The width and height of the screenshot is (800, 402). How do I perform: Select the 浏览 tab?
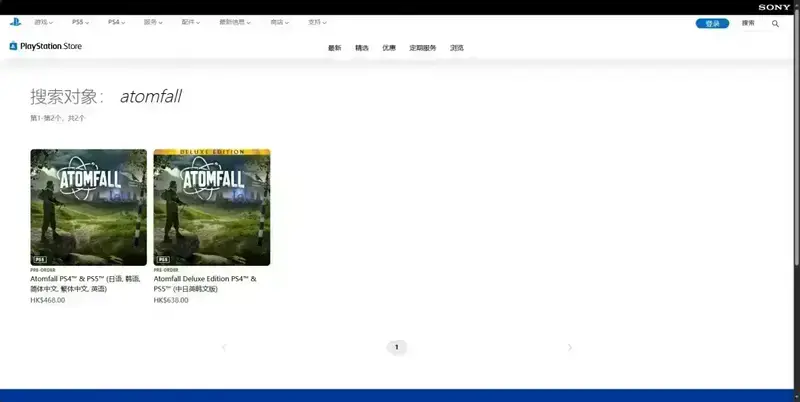tap(457, 48)
